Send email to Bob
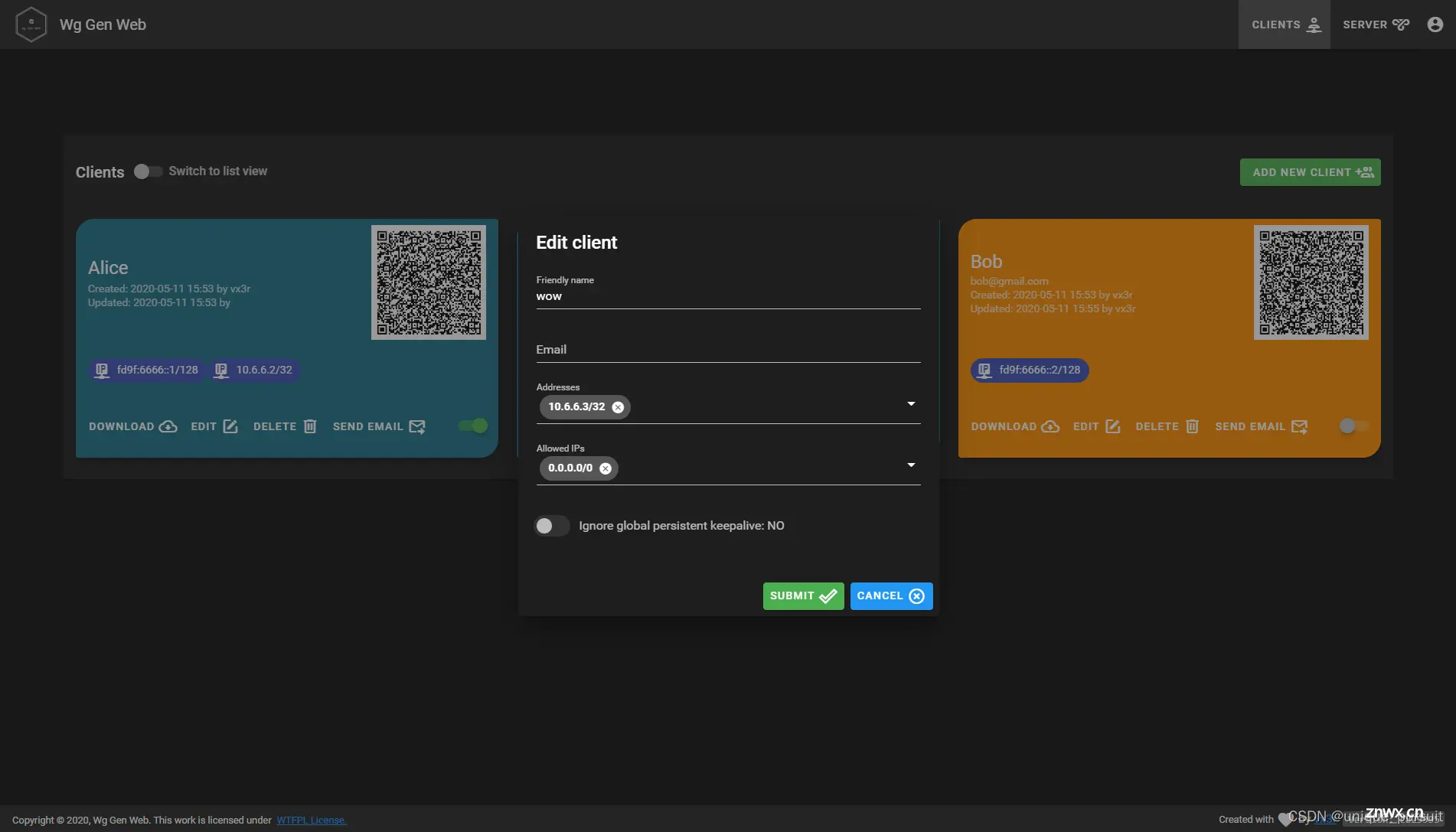Viewport: 1456px width, 832px height. pyautogui.click(x=1262, y=426)
